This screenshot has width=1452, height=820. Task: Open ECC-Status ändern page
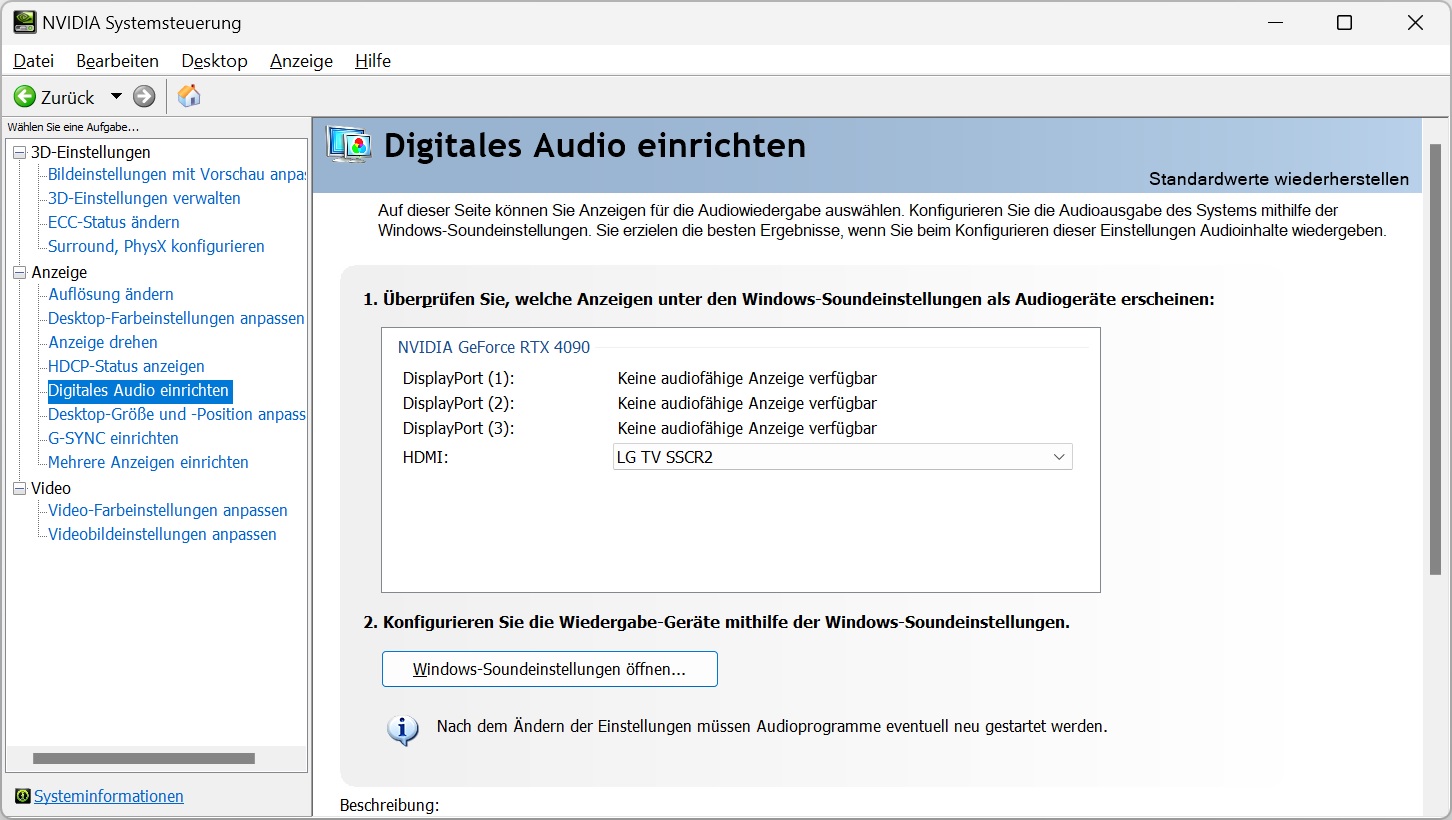click(114, 222)
